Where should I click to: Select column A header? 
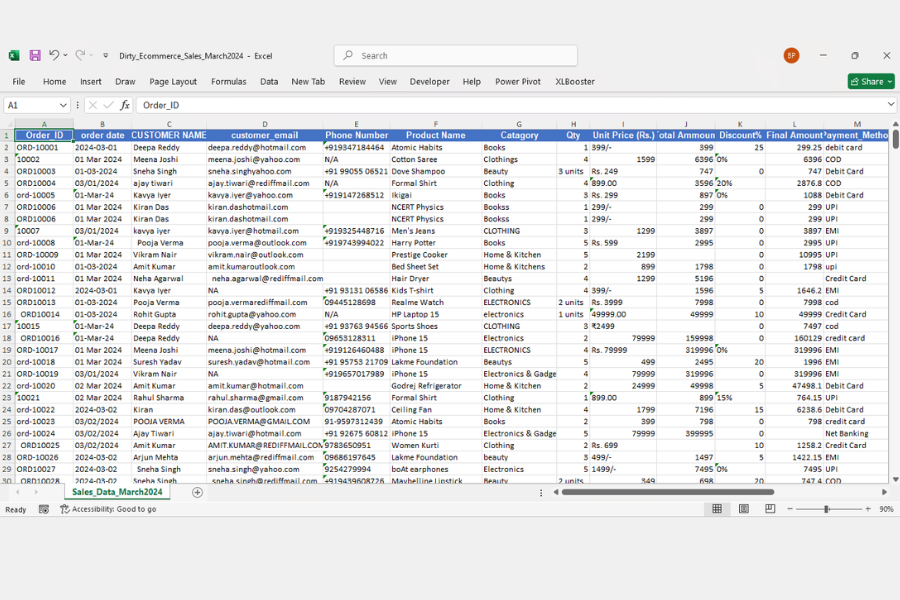(x=44, y=124)
